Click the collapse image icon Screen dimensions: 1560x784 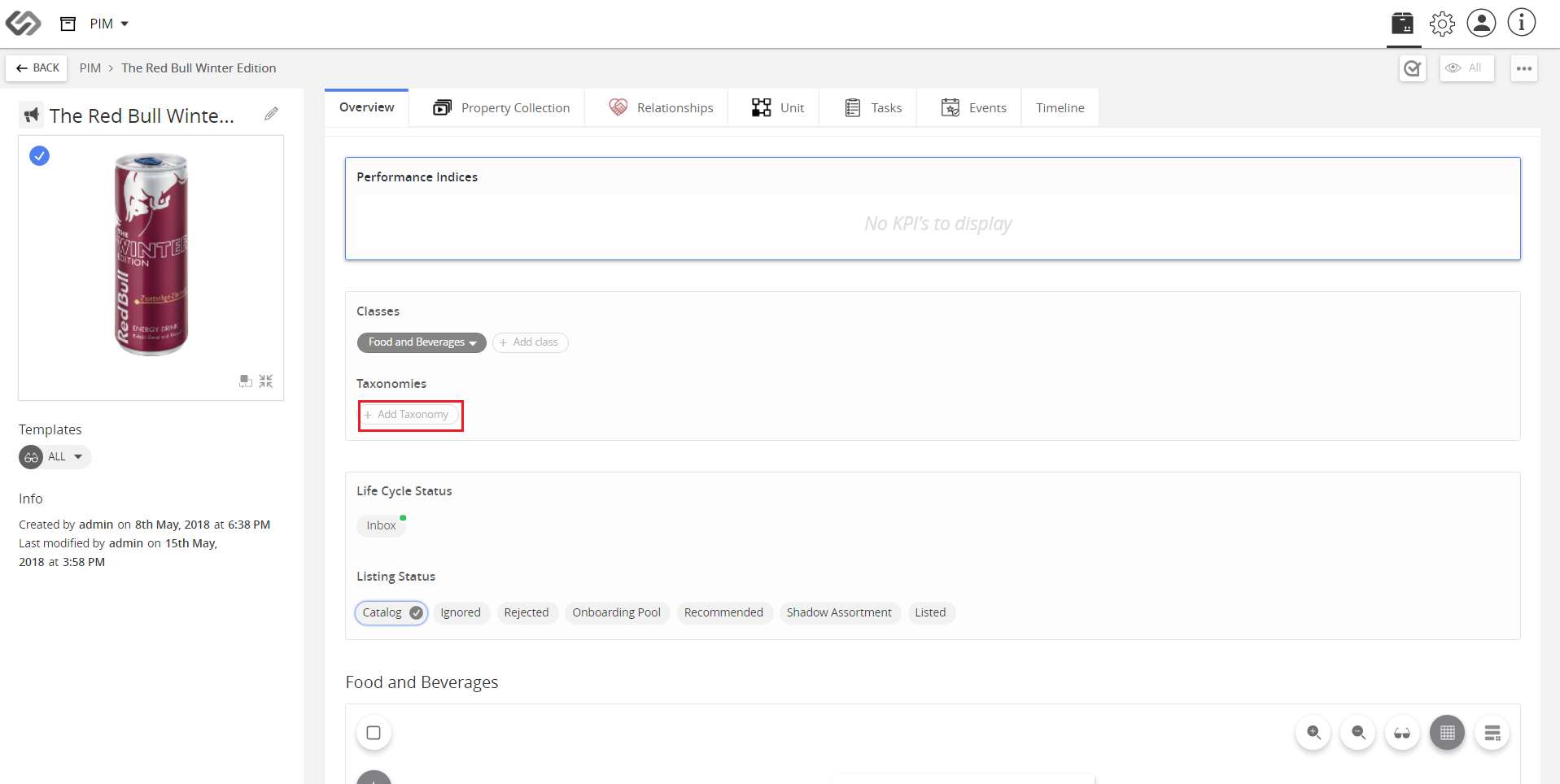[266, 381]
